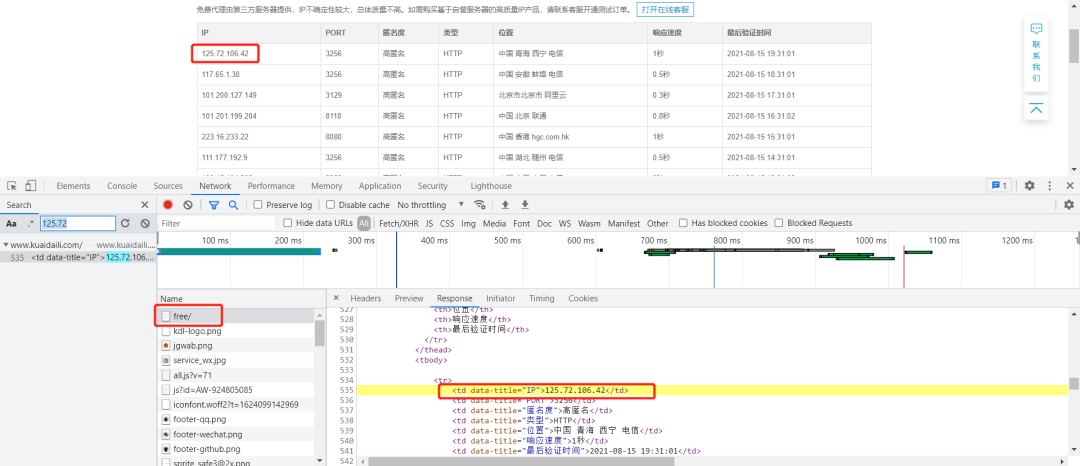
Task: Open the Security tab
Action: 433,186
